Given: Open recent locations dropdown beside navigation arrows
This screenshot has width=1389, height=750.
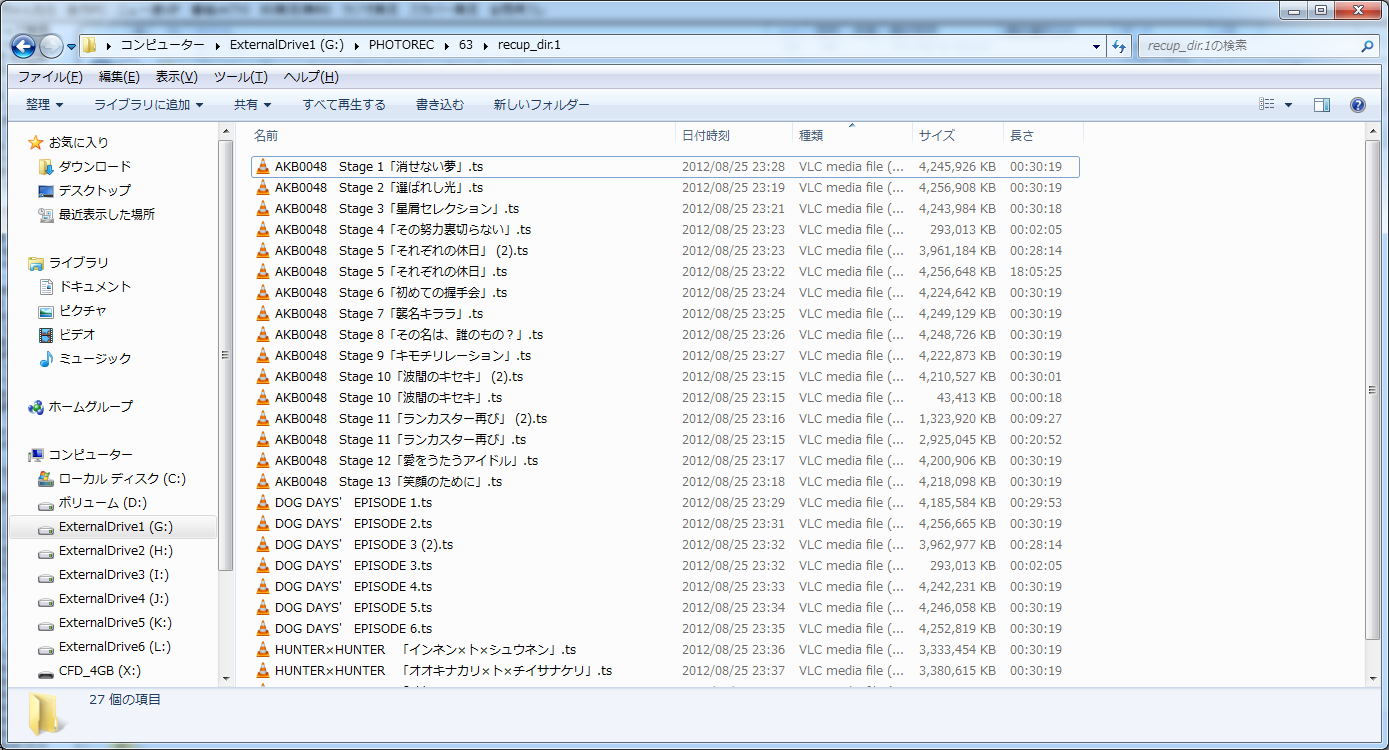Looking at the screenshot, I should coord(71,47).
